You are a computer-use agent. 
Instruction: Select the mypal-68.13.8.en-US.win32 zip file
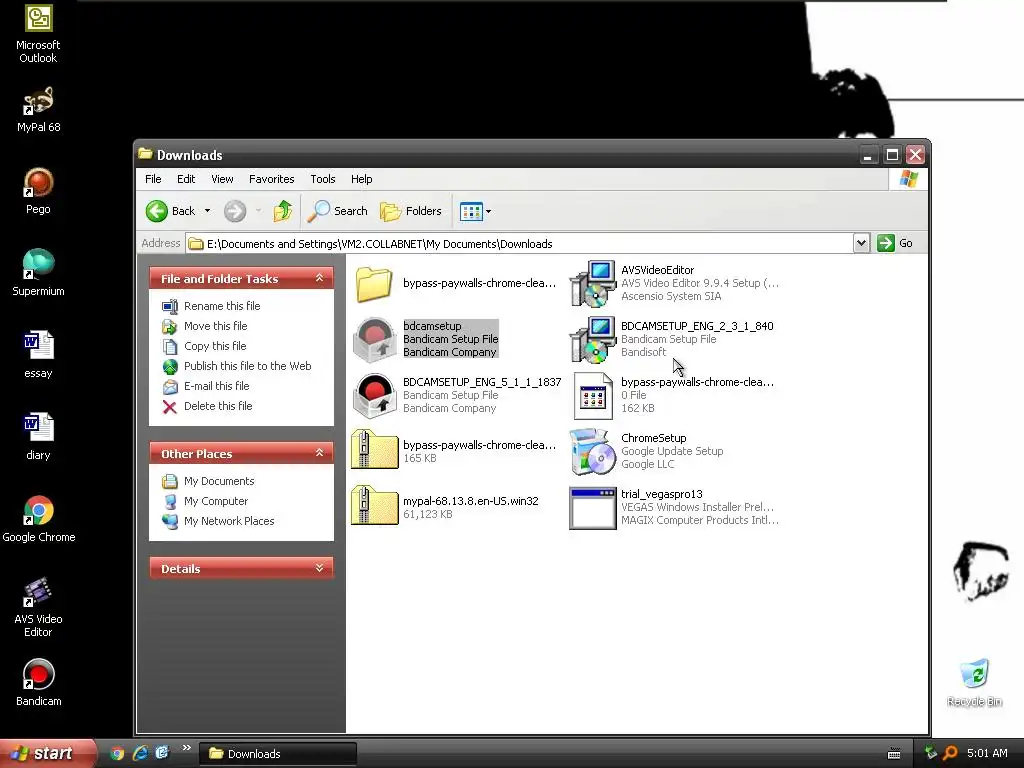pos(374,507)
